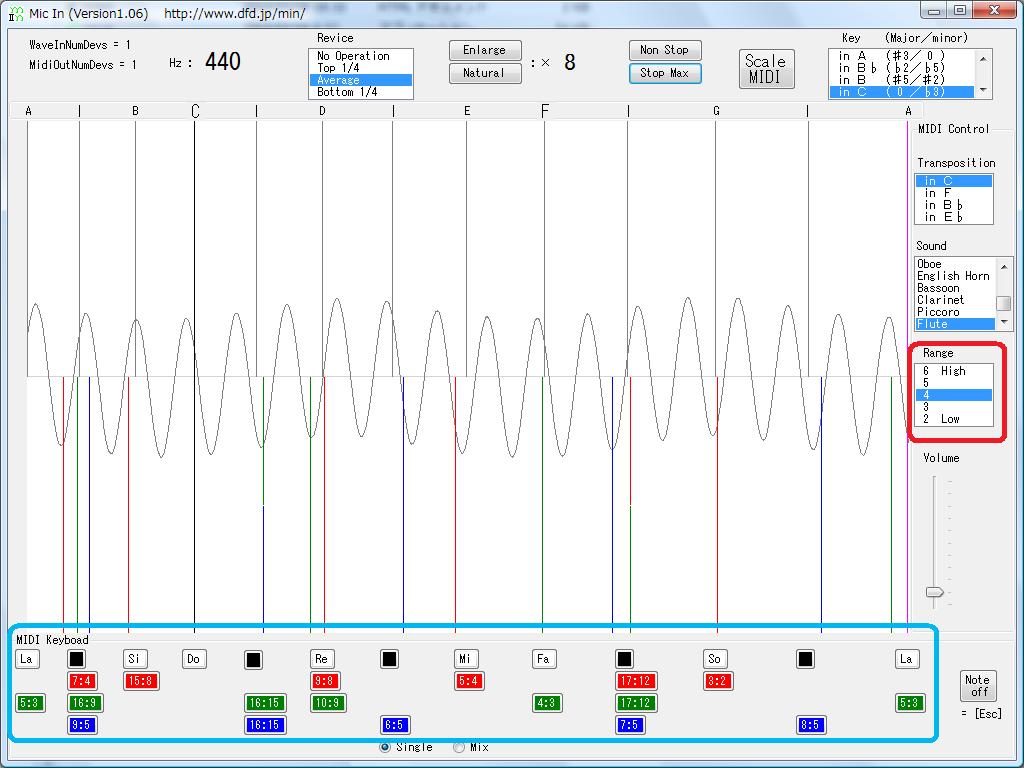
Task: Click the leftmost La key button
Action: pyautogui.click(x=27, y=659)
